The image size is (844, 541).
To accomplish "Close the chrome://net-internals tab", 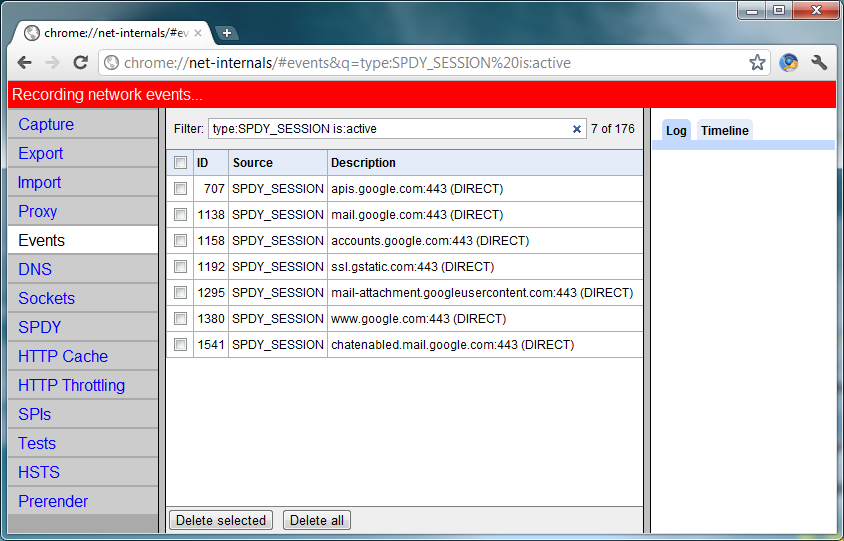I will click(x=198, y=33).
